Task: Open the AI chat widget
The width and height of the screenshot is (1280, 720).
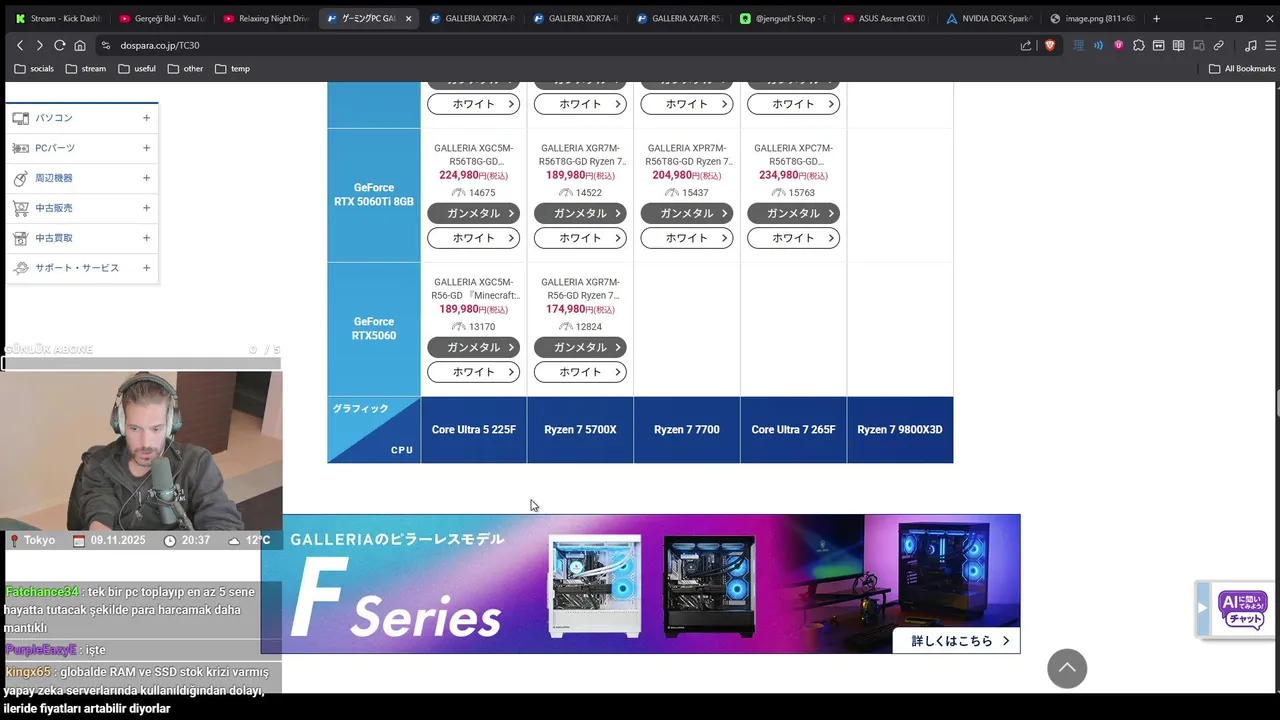Action: pyautogui.click(x=1242, y=609)
